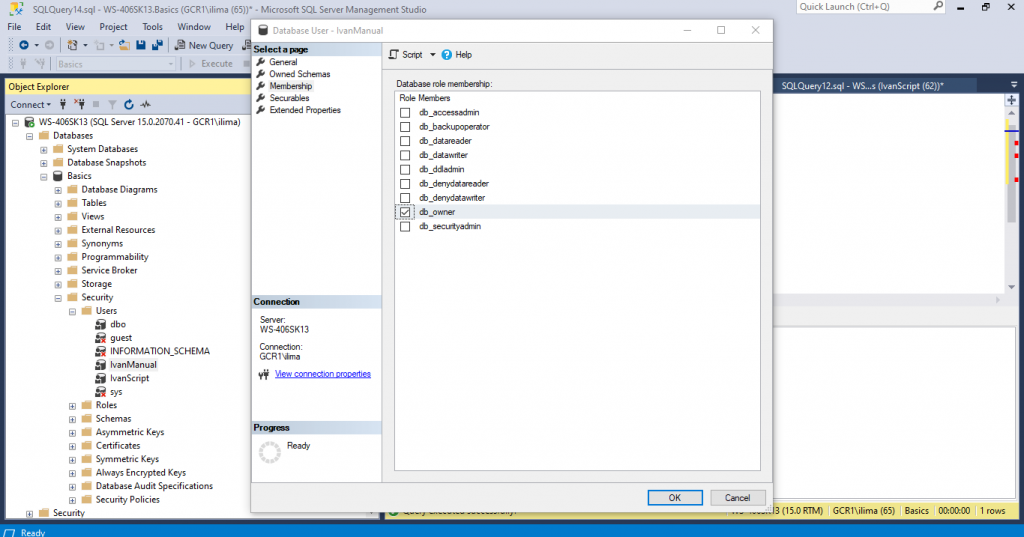
Task: Uncheck the db_owner role checkbox
Action: click(405, 212)
